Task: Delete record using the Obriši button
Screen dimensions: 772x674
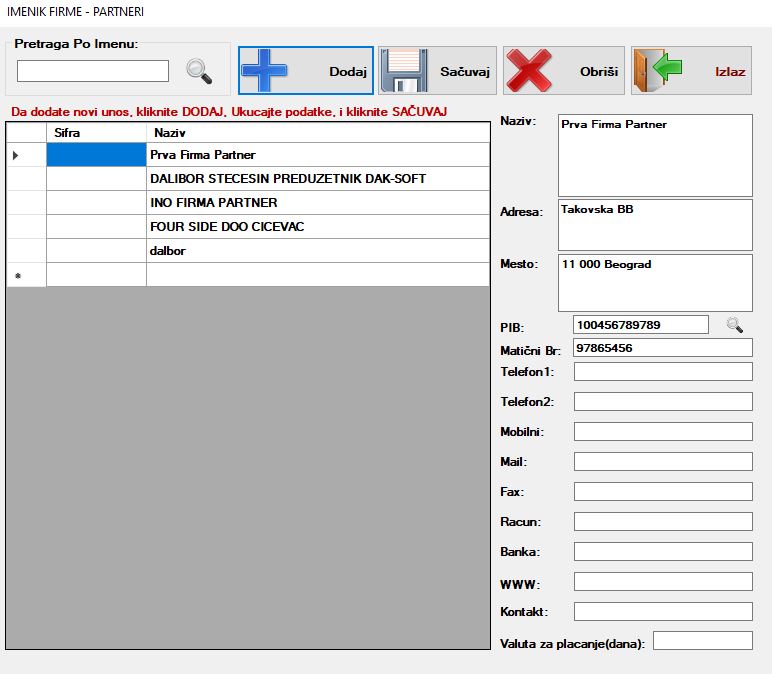Action: pos(563,71)
